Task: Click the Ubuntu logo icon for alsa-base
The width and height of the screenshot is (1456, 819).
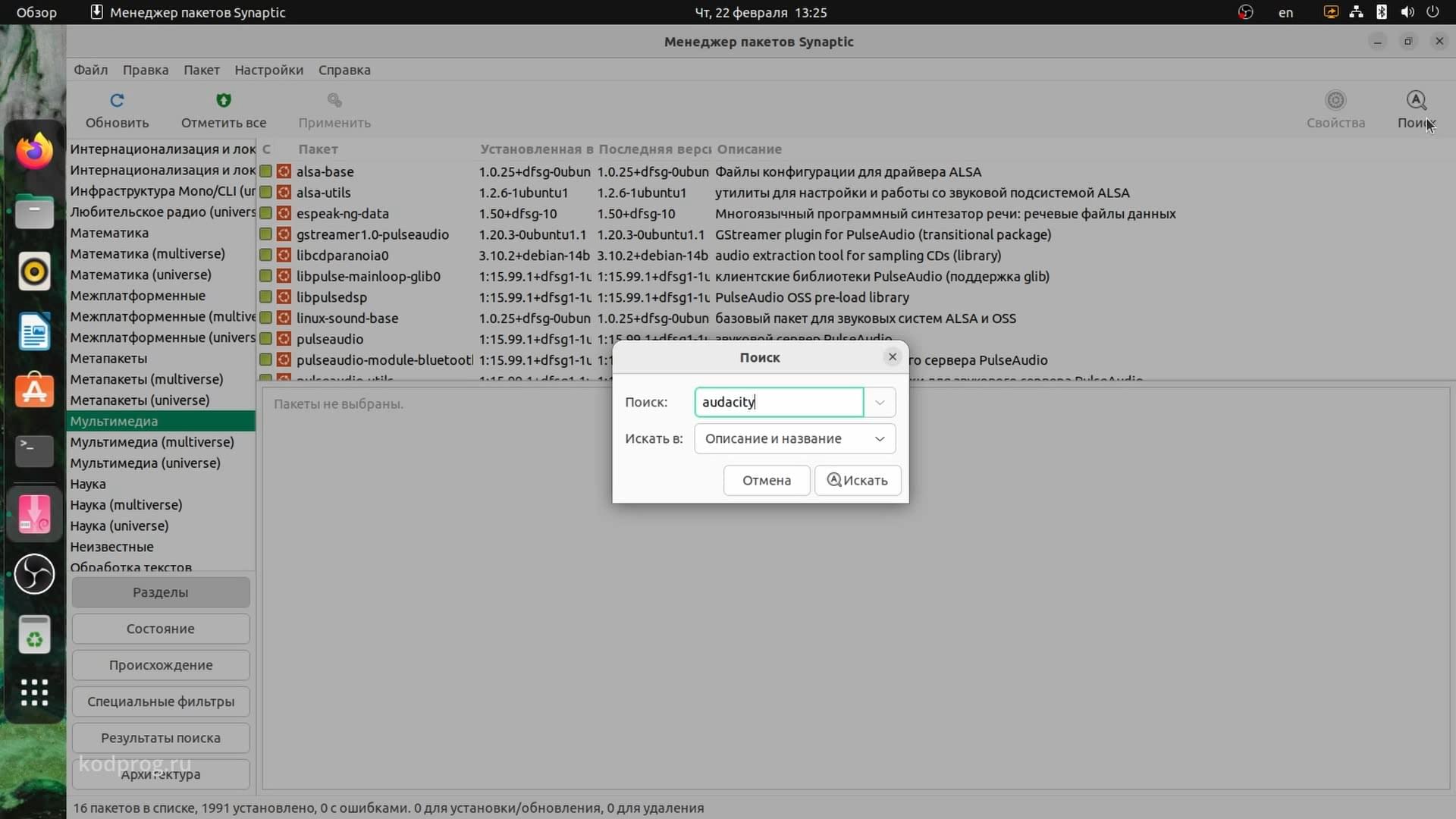Action: click(284, 171)
